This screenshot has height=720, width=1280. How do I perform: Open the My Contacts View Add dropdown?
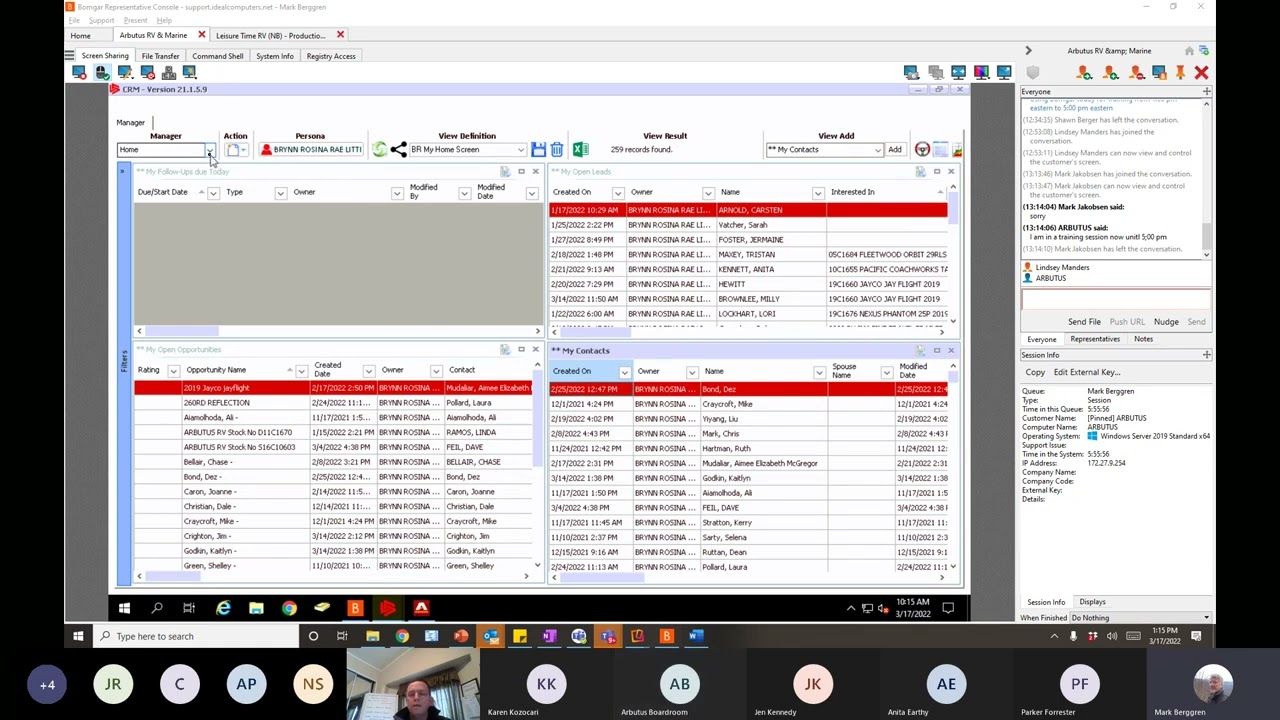click(x=877, y=150)
